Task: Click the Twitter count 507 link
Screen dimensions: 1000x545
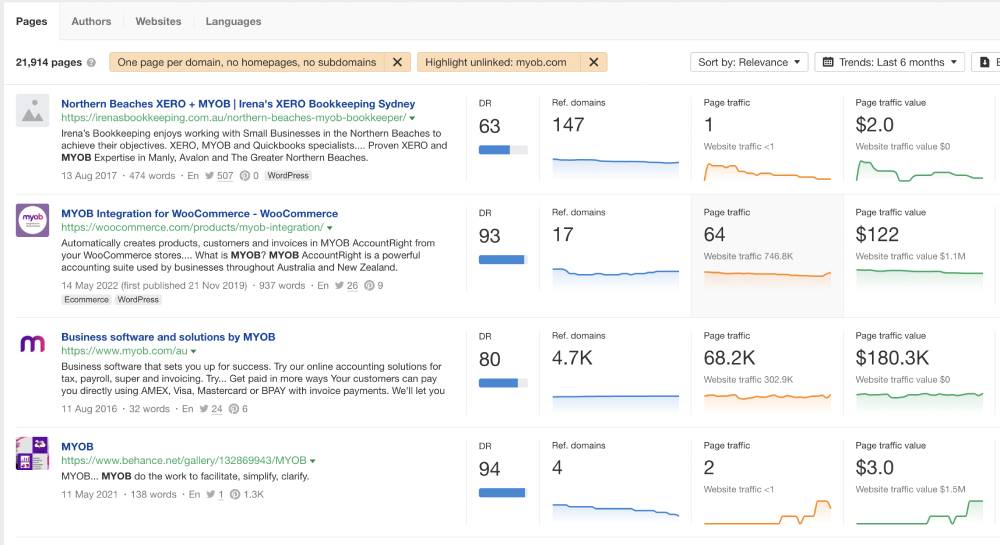Action: [225, 175]
